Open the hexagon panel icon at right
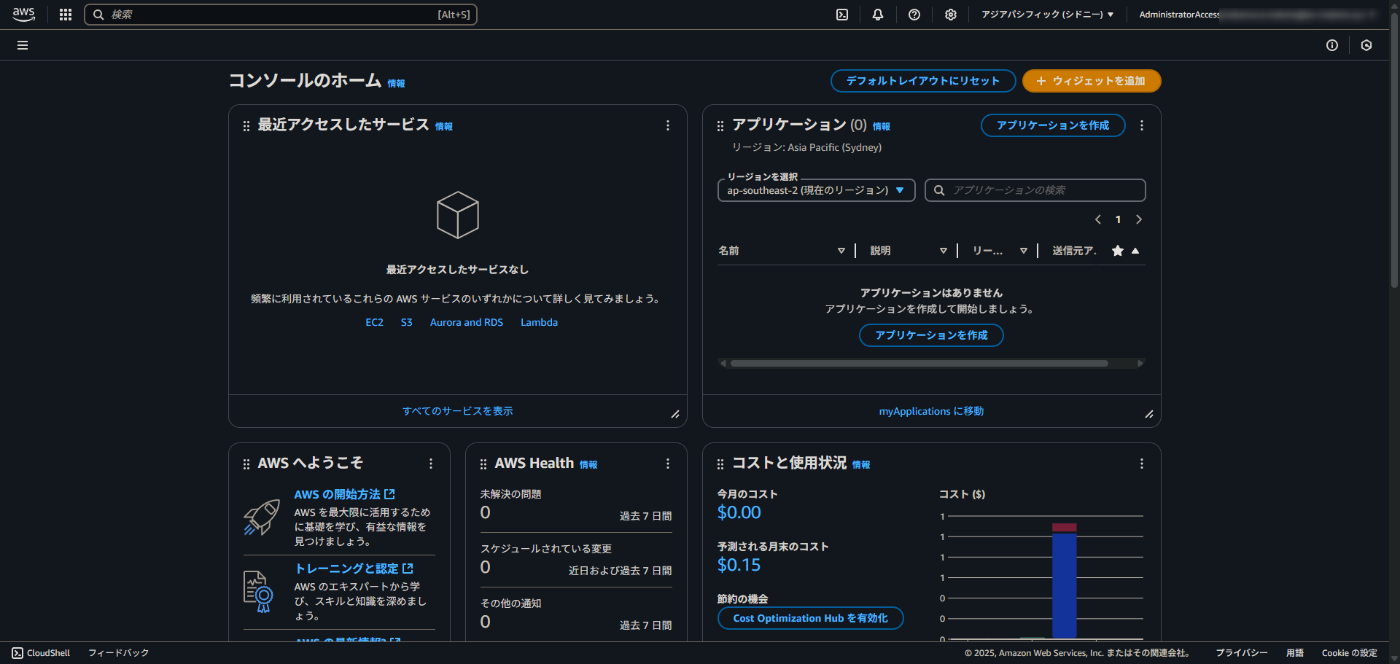The height and width of the screenshot is (664, 1400). pos(1367,45)
